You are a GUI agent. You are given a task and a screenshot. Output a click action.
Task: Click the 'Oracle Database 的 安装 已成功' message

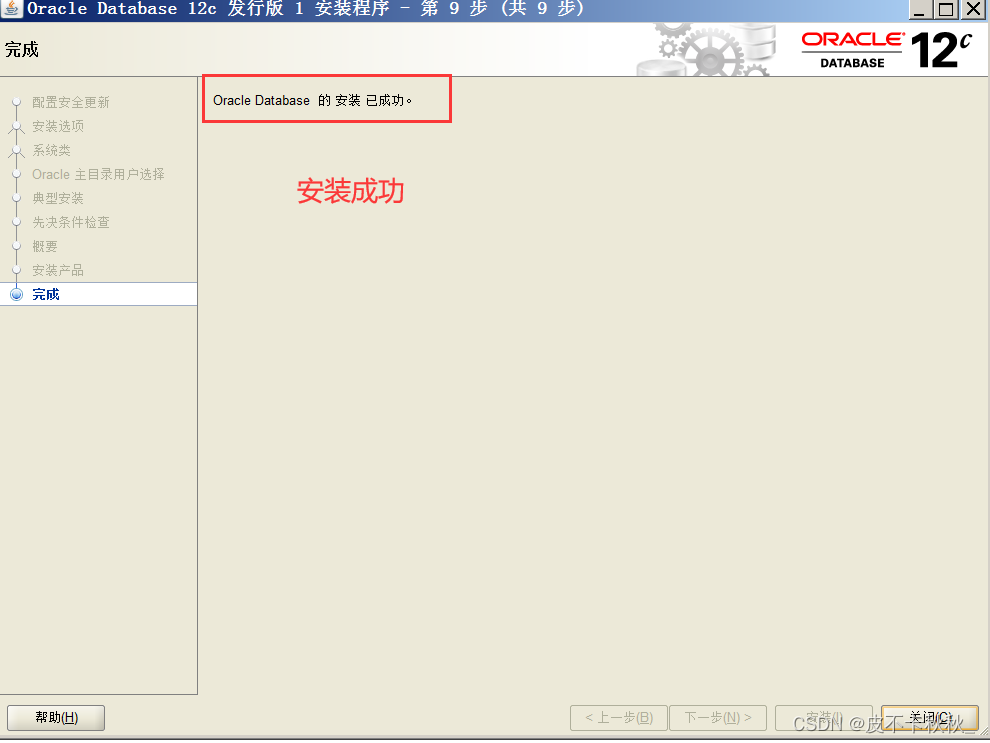(x=312, y=100)
